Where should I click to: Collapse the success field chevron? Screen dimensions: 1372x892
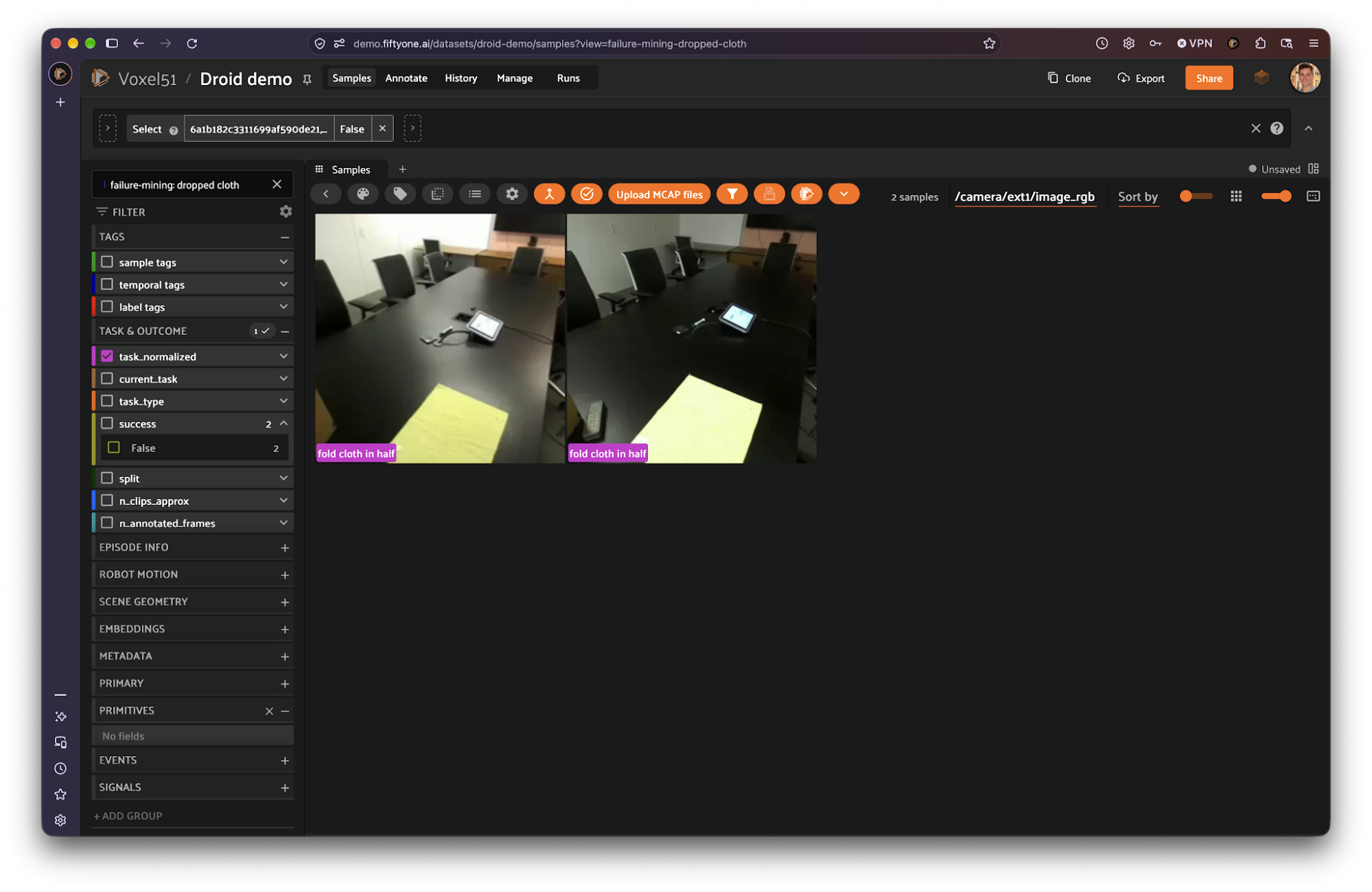(x=283, y=423)
